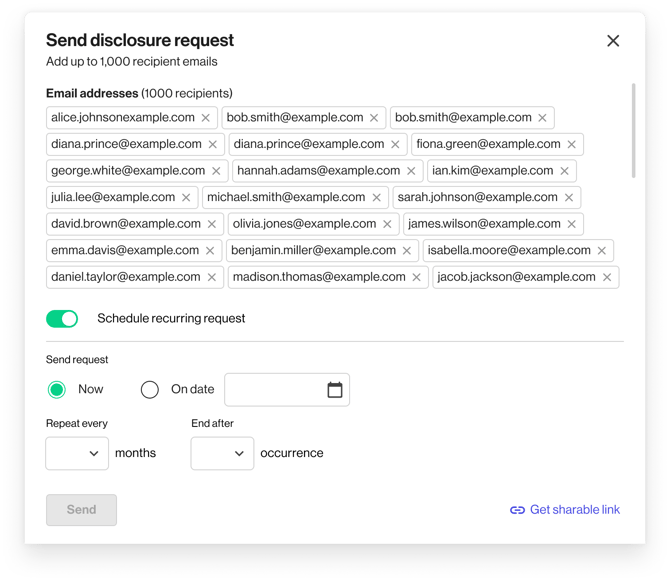Image resolution: width=670 pixels, height=581 pixels.
Task: Expand the Repeat every months dropdown
Action: [78, 454]
